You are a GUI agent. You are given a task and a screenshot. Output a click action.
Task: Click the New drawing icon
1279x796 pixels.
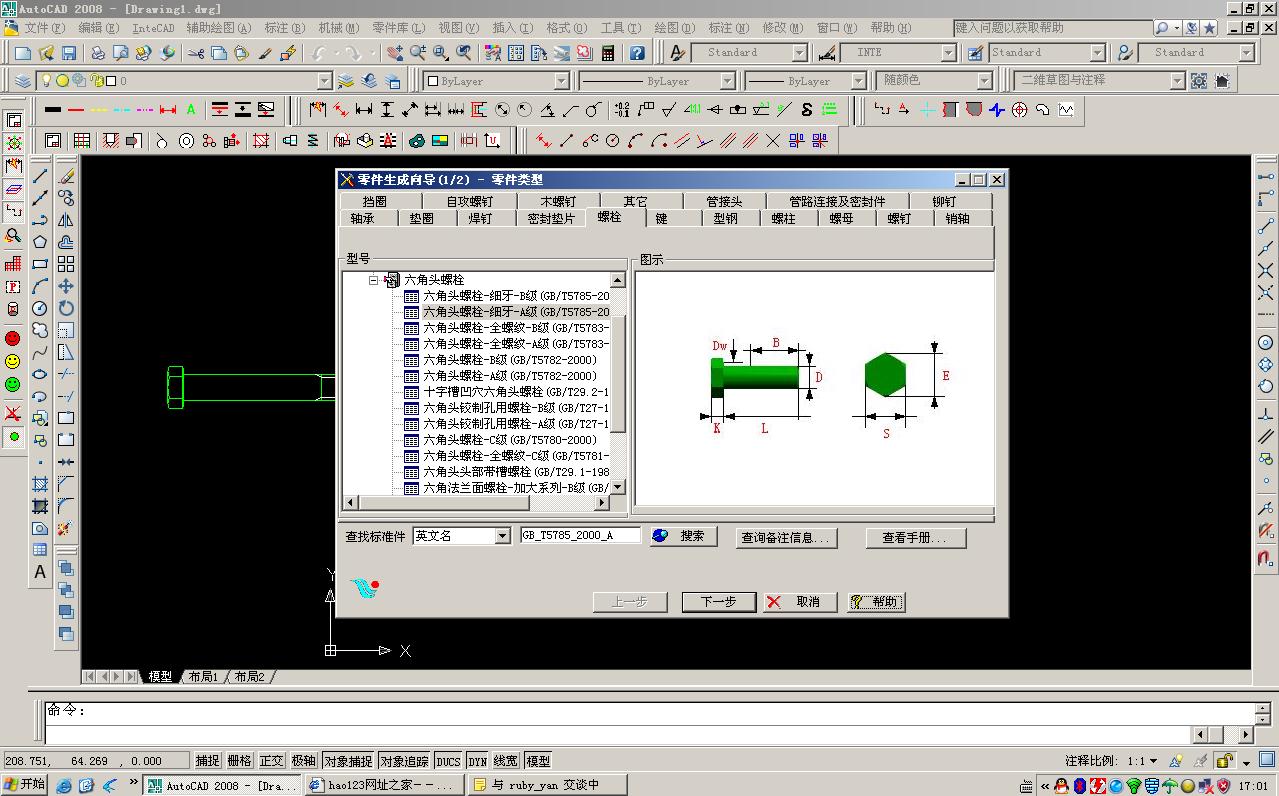23,53
